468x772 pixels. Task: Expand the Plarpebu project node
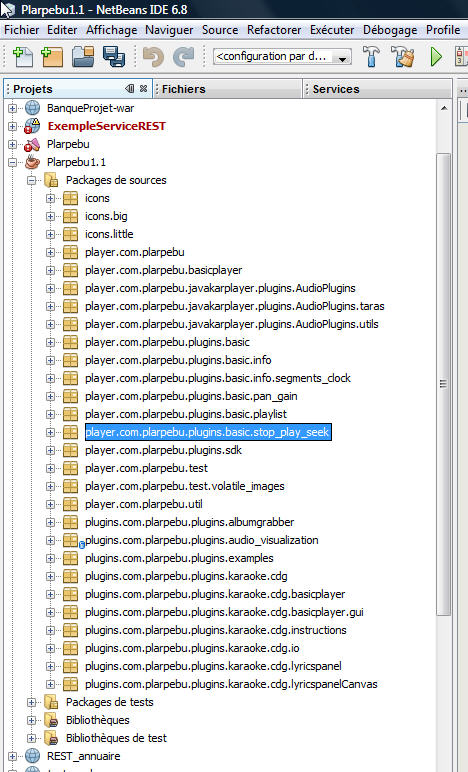tap(12, 144)
